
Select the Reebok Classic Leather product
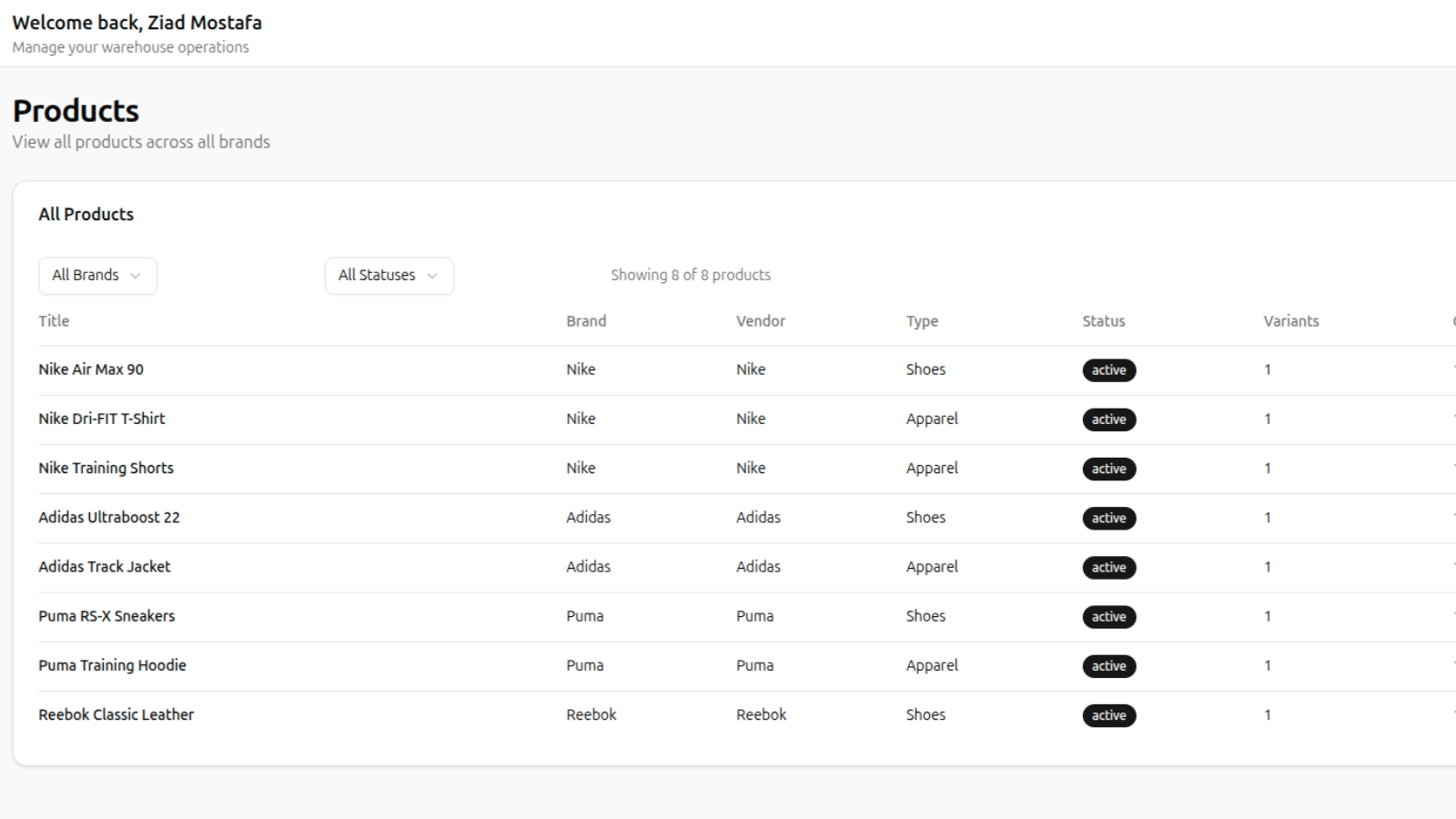coord(116,714)
